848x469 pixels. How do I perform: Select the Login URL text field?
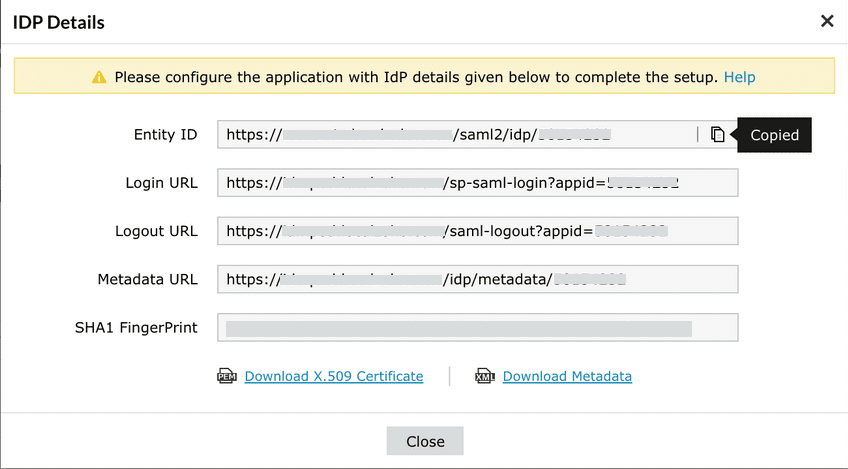[x=477, y=183]
